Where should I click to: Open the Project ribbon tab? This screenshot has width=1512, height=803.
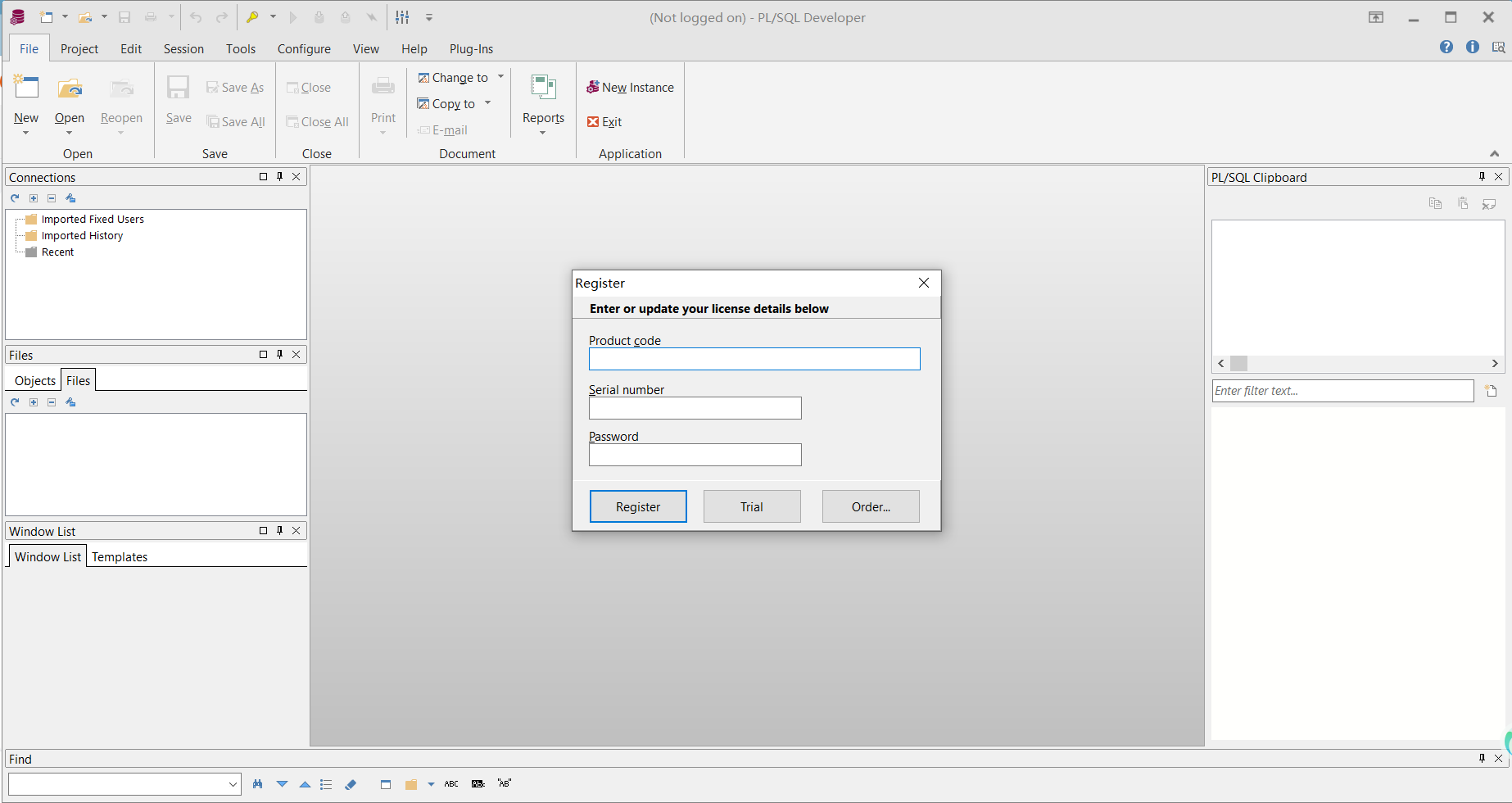point(79,49)
